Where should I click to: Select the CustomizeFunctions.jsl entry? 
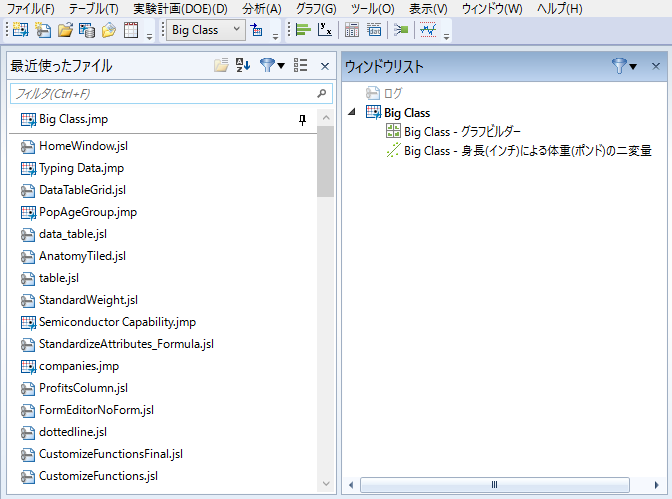(98, 476)
